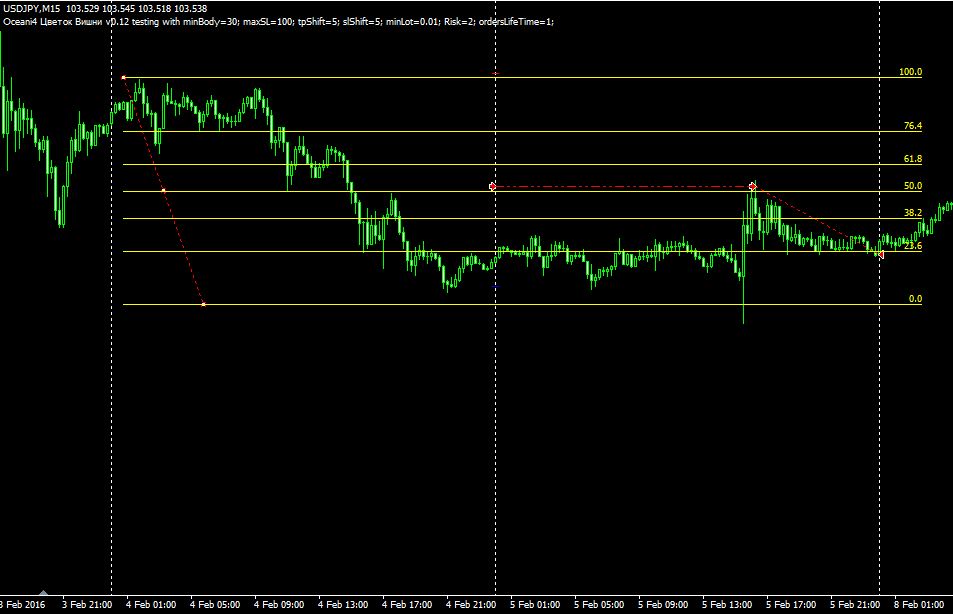953x614 pixels.
Task: Click the 4 Feb 13:00 time label
Action: [x=343, y=605]
